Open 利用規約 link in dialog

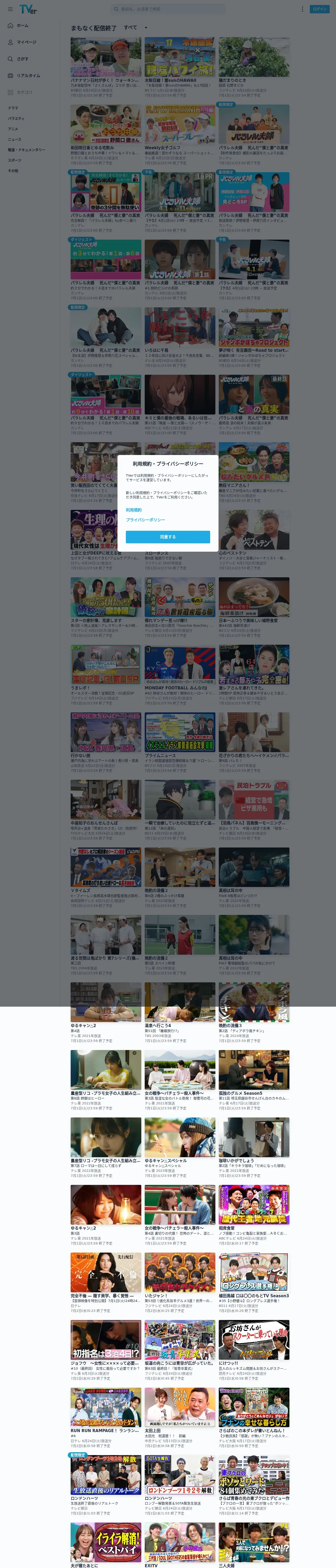[133, 510]
